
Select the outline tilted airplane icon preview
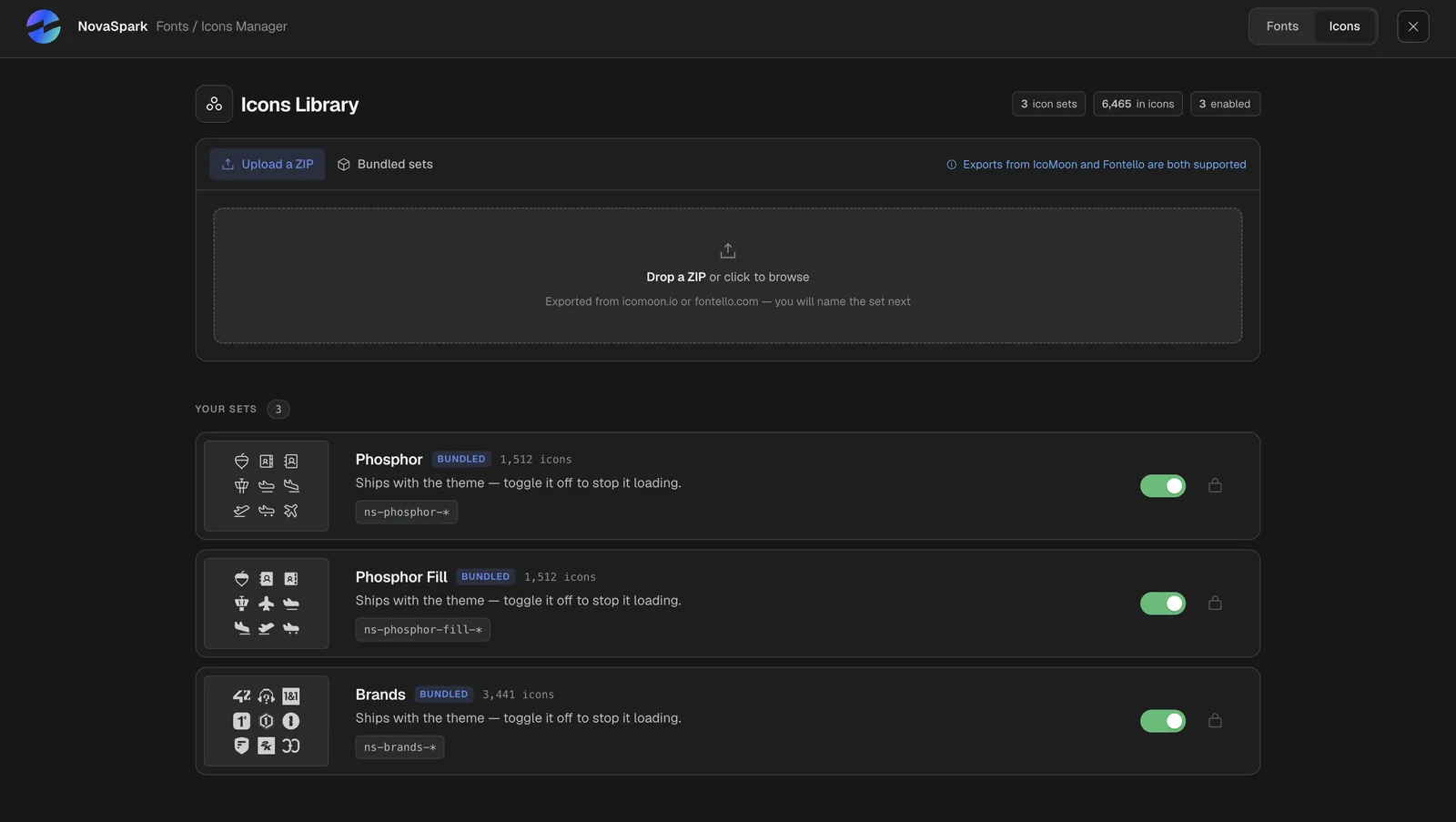pyautogui.click(x=291, y=511)
